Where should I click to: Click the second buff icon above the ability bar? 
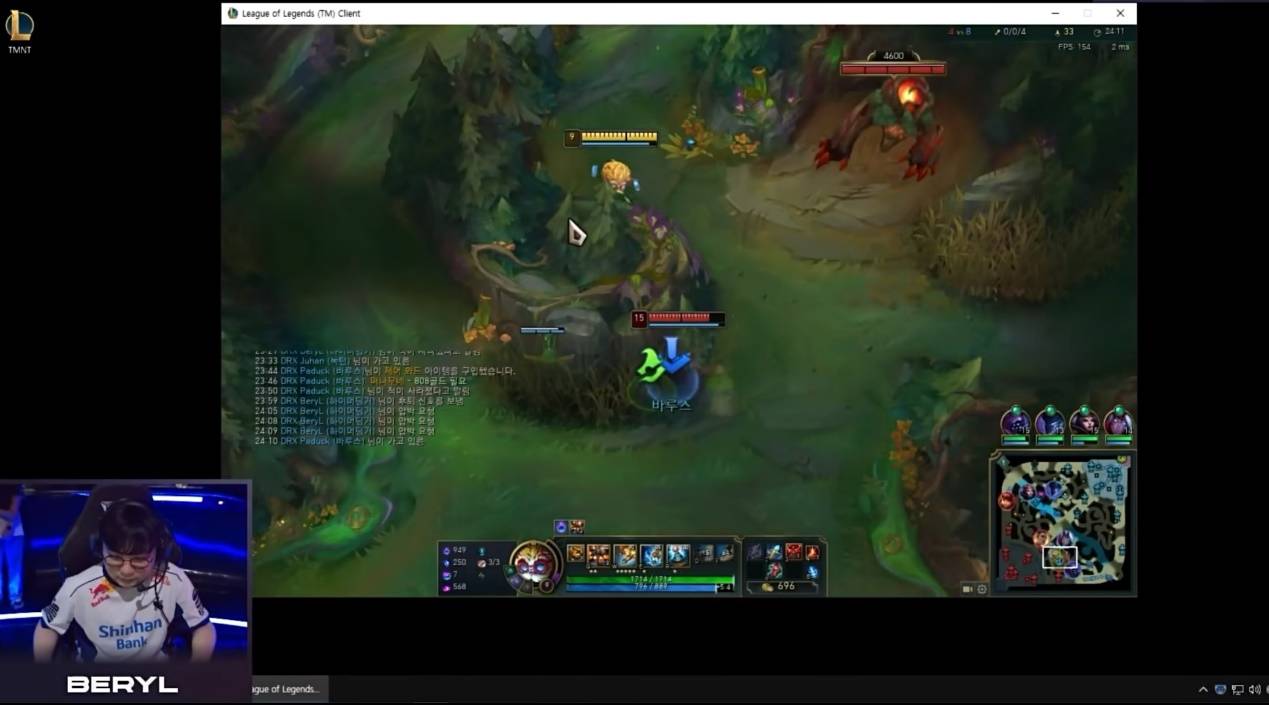coord(577,527)
